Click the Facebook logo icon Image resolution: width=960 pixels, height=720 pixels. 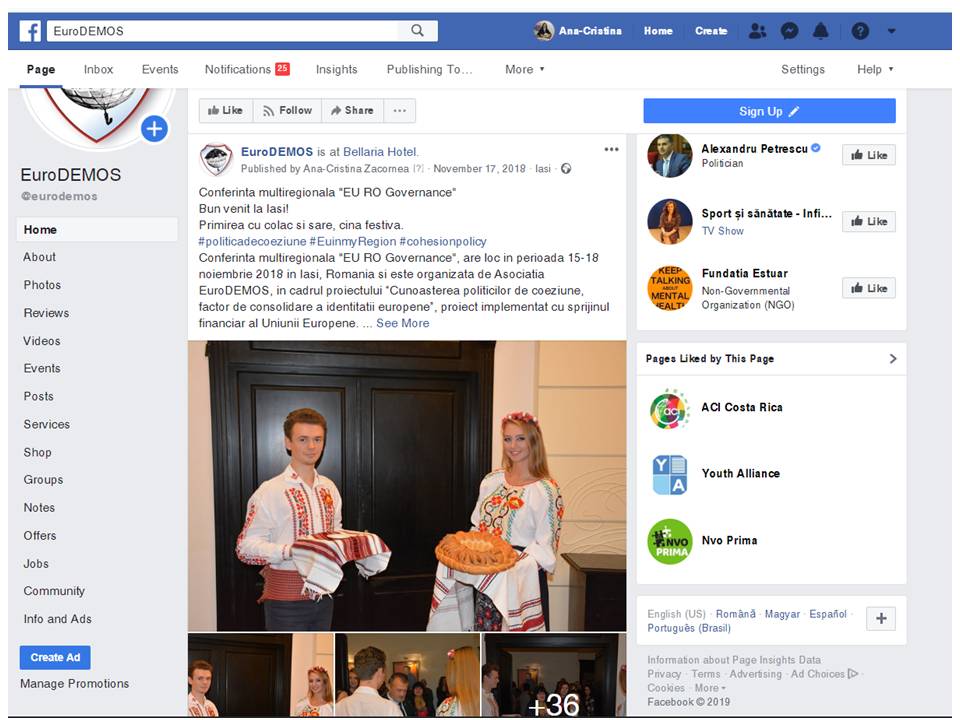(x=30, y=31)
